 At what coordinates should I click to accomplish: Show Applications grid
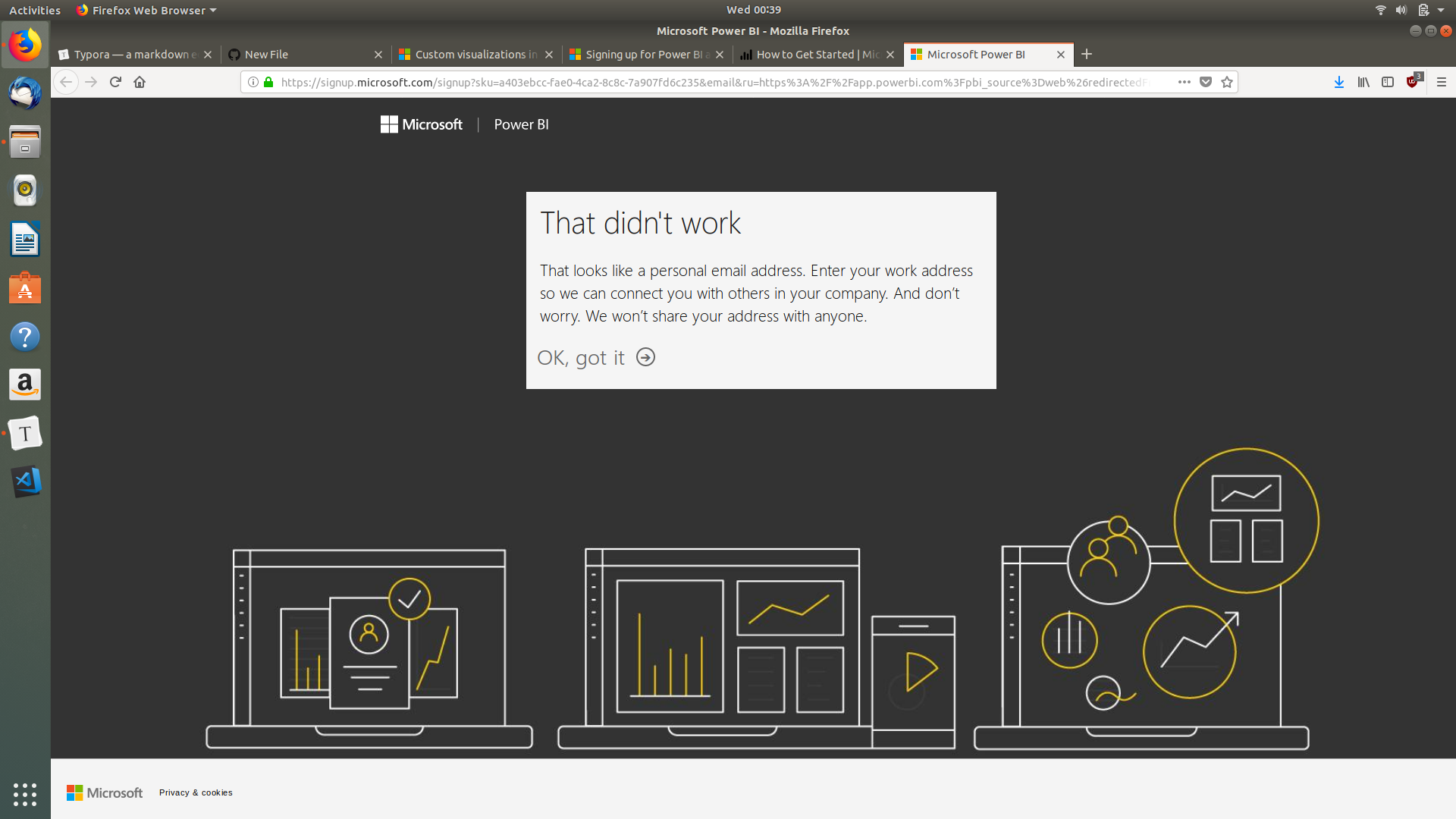(25, 794)
